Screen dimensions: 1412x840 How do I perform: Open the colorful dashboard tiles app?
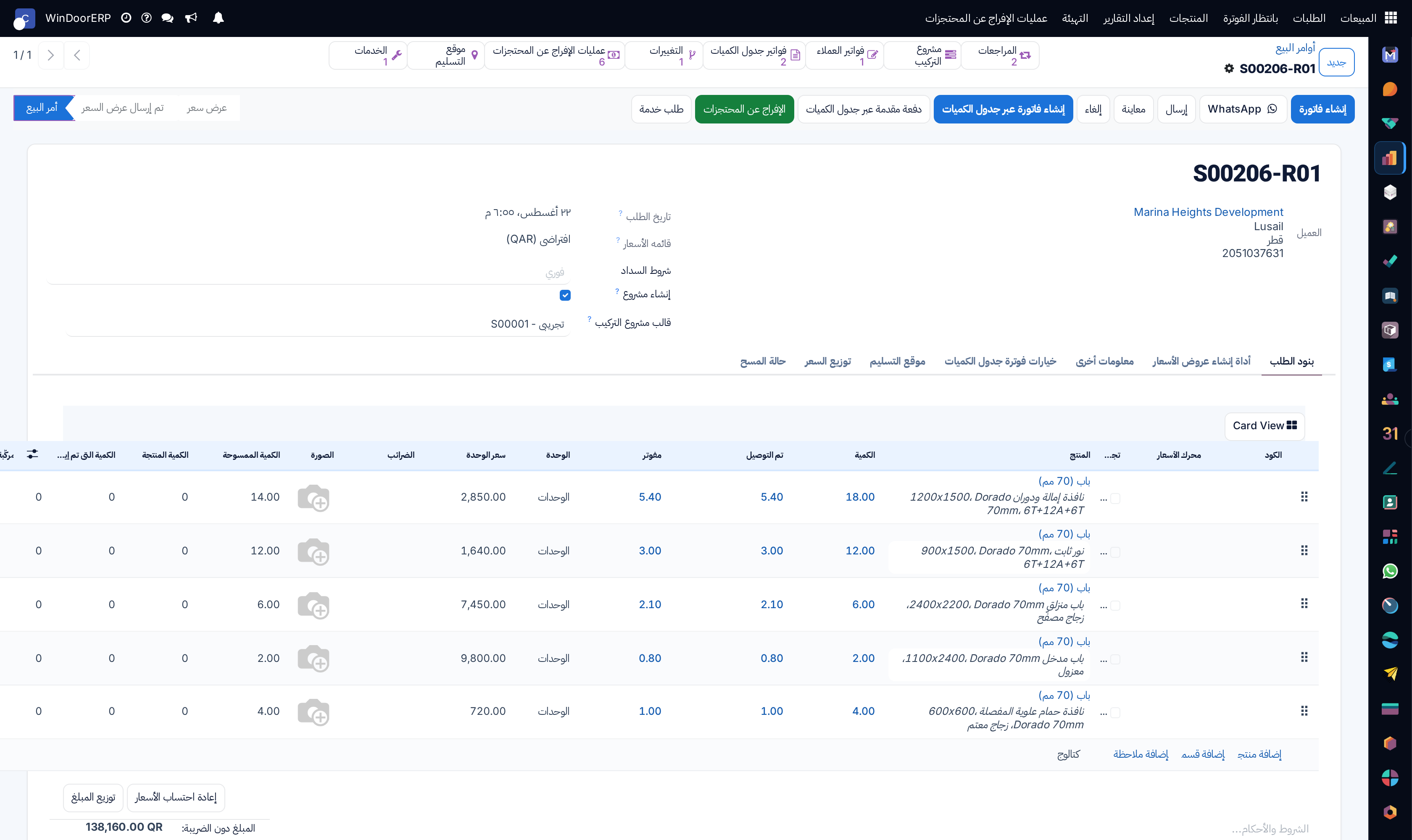(x=1390, y=537)
